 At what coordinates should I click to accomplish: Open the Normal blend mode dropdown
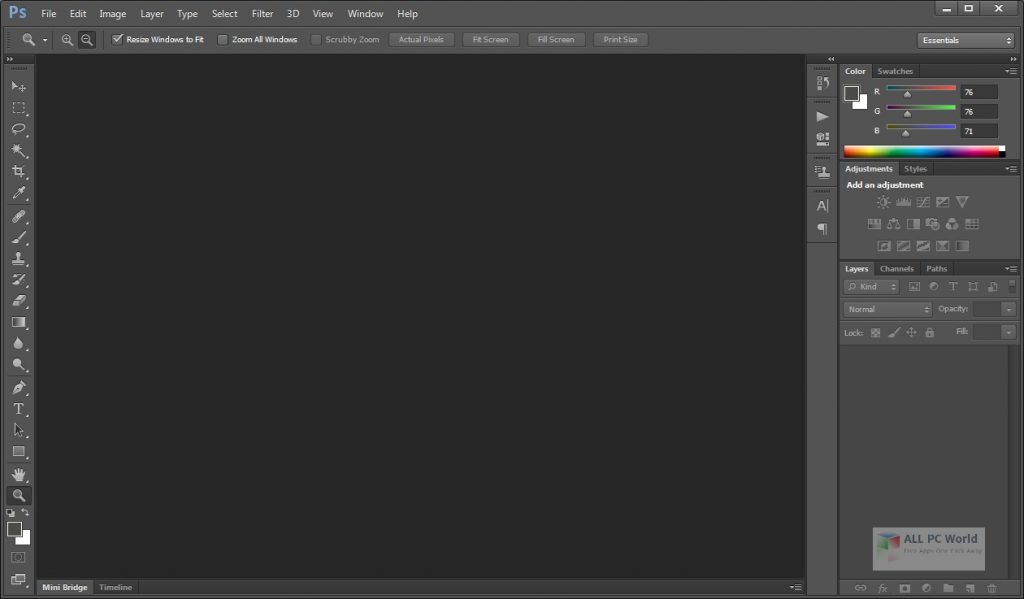click(887, 309)
